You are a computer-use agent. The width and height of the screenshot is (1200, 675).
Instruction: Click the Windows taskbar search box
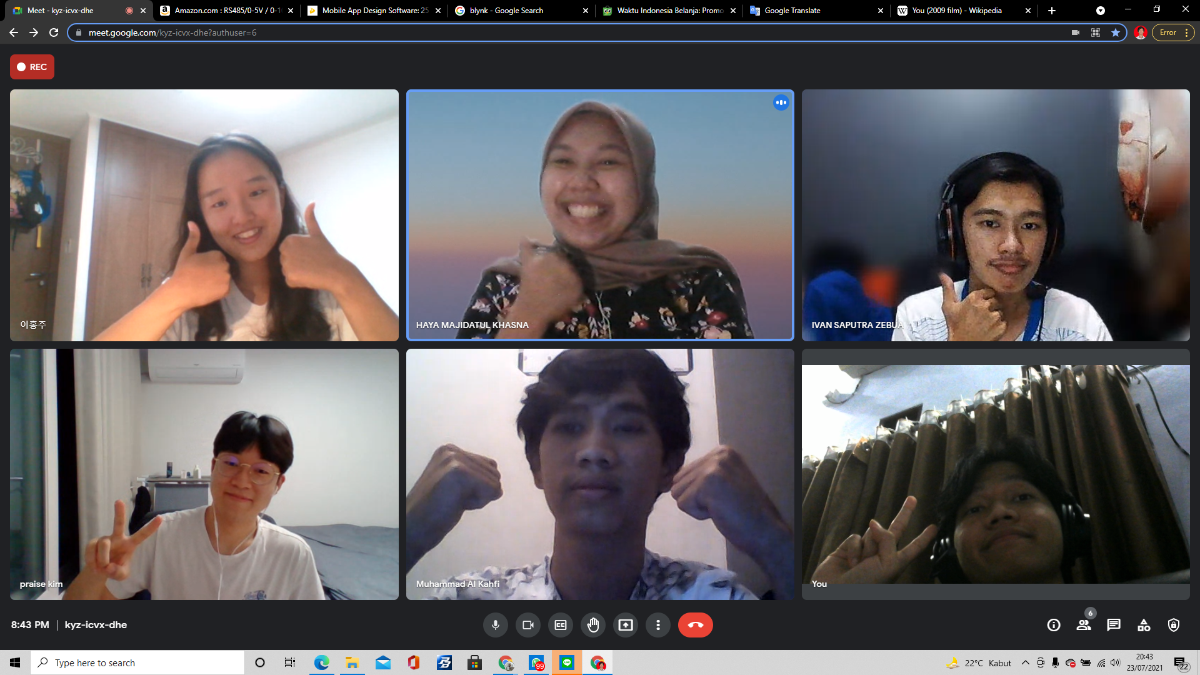(x=140, y=663)
